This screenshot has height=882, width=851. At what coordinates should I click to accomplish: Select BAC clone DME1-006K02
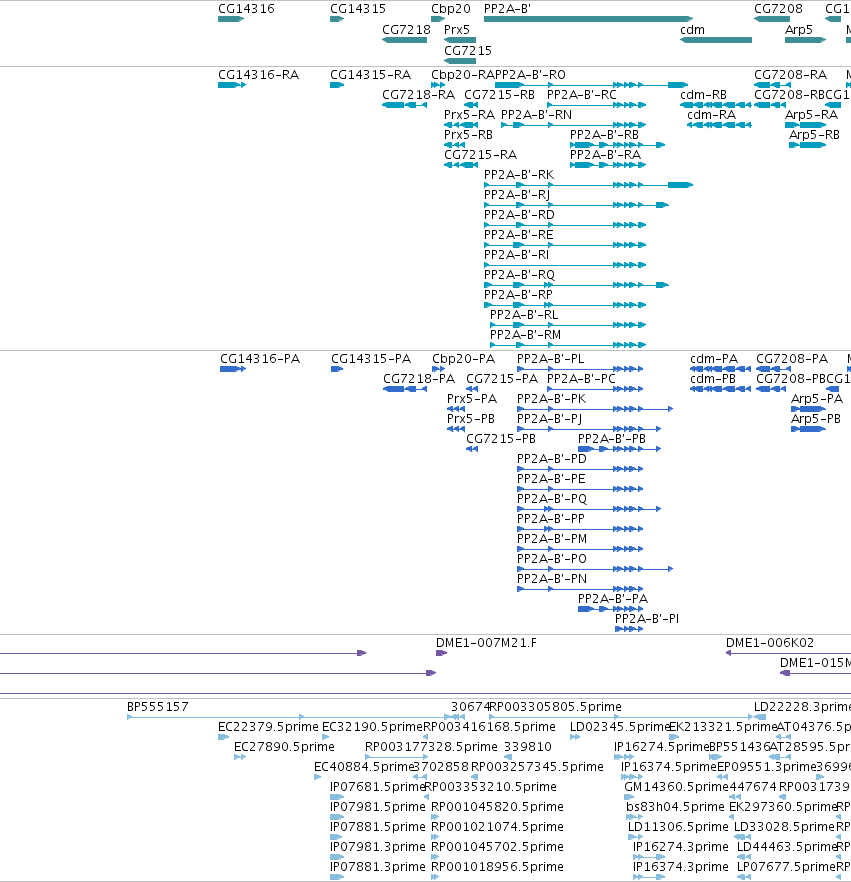pyautogui.click(x=770, y=643)
